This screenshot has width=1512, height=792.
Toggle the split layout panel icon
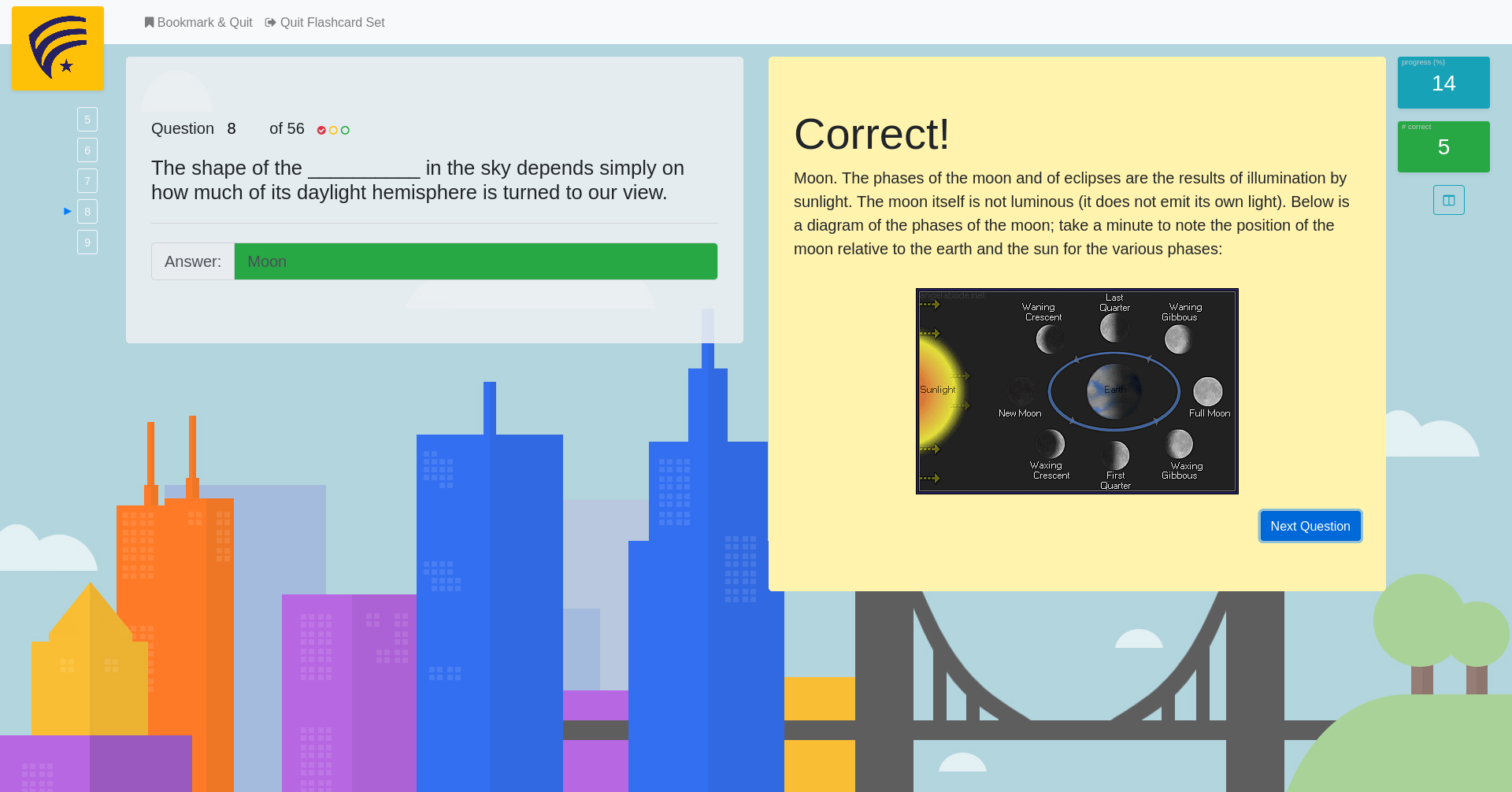[x=1449, y=200]
